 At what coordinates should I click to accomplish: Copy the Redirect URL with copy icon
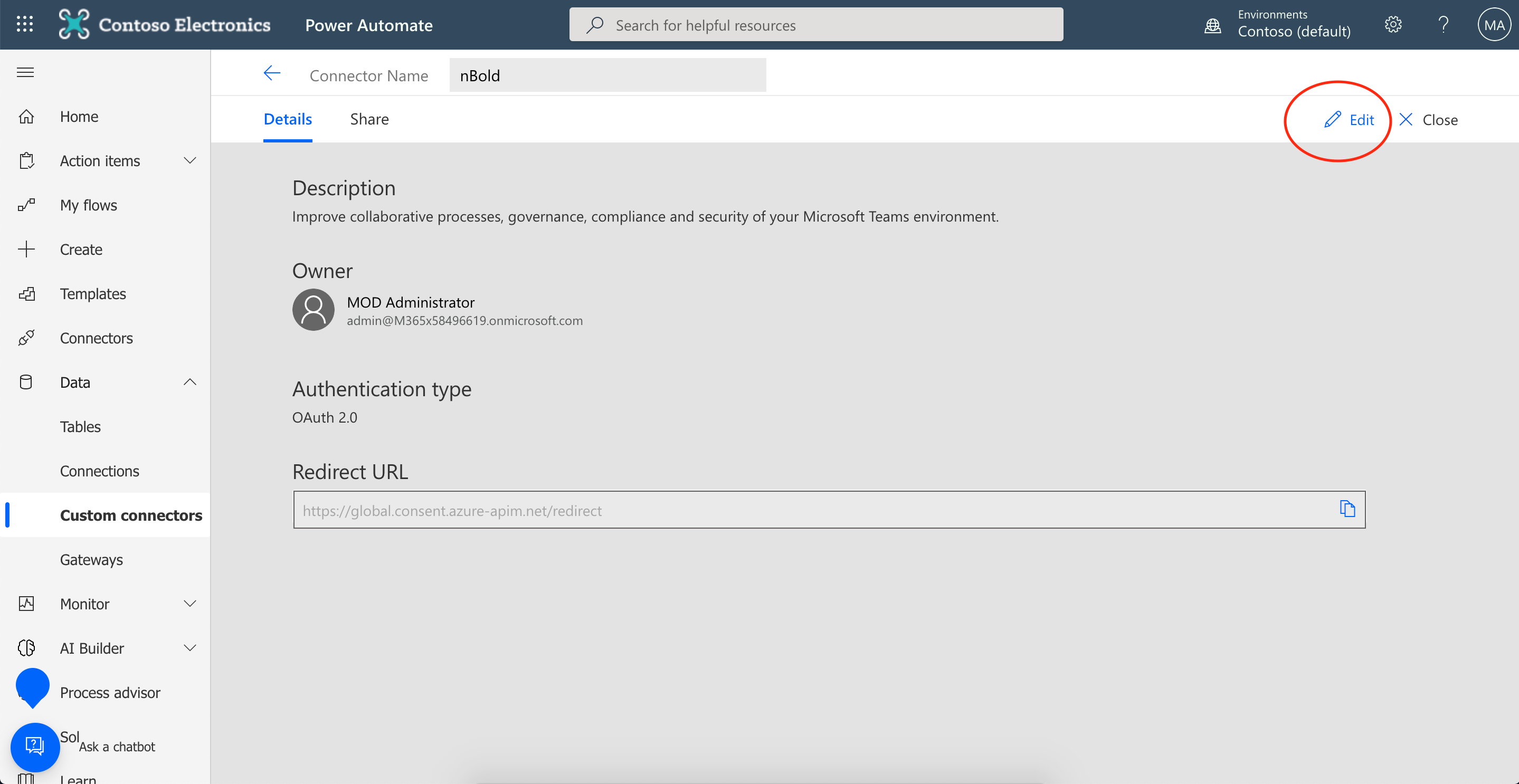coord(1347,509)
